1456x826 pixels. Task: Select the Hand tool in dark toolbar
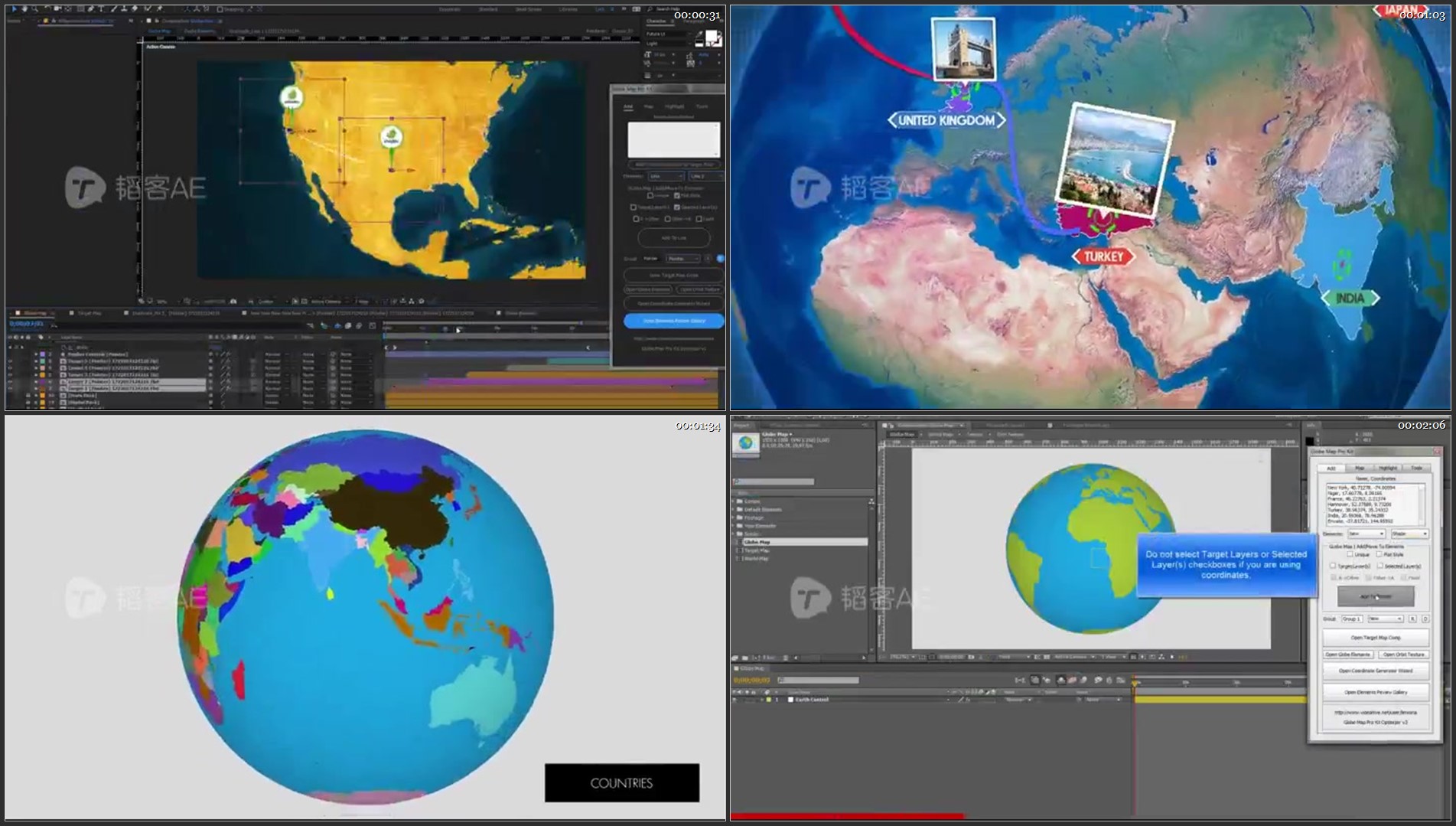(24, 9)
